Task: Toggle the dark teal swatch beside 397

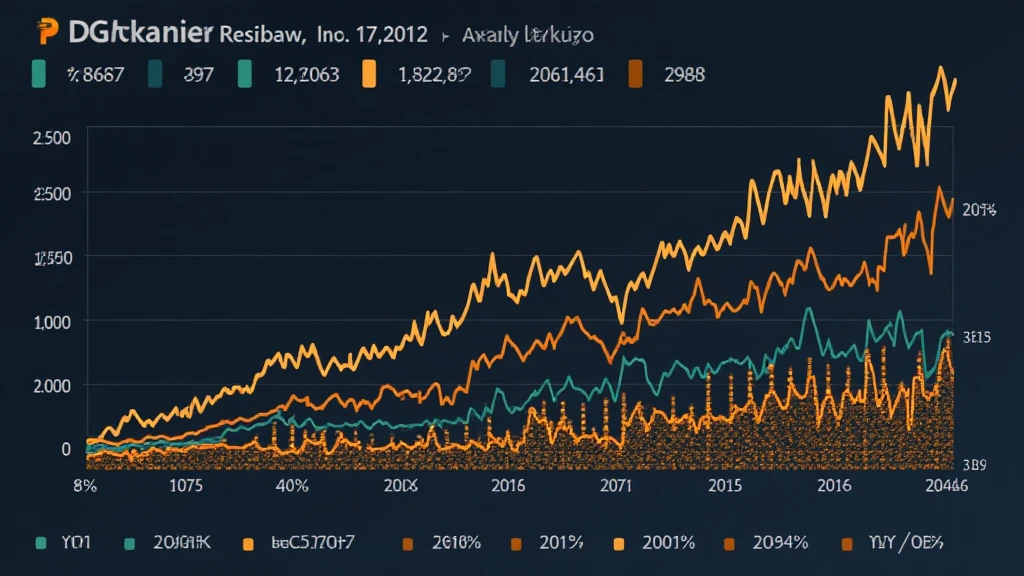Action: 155,72
